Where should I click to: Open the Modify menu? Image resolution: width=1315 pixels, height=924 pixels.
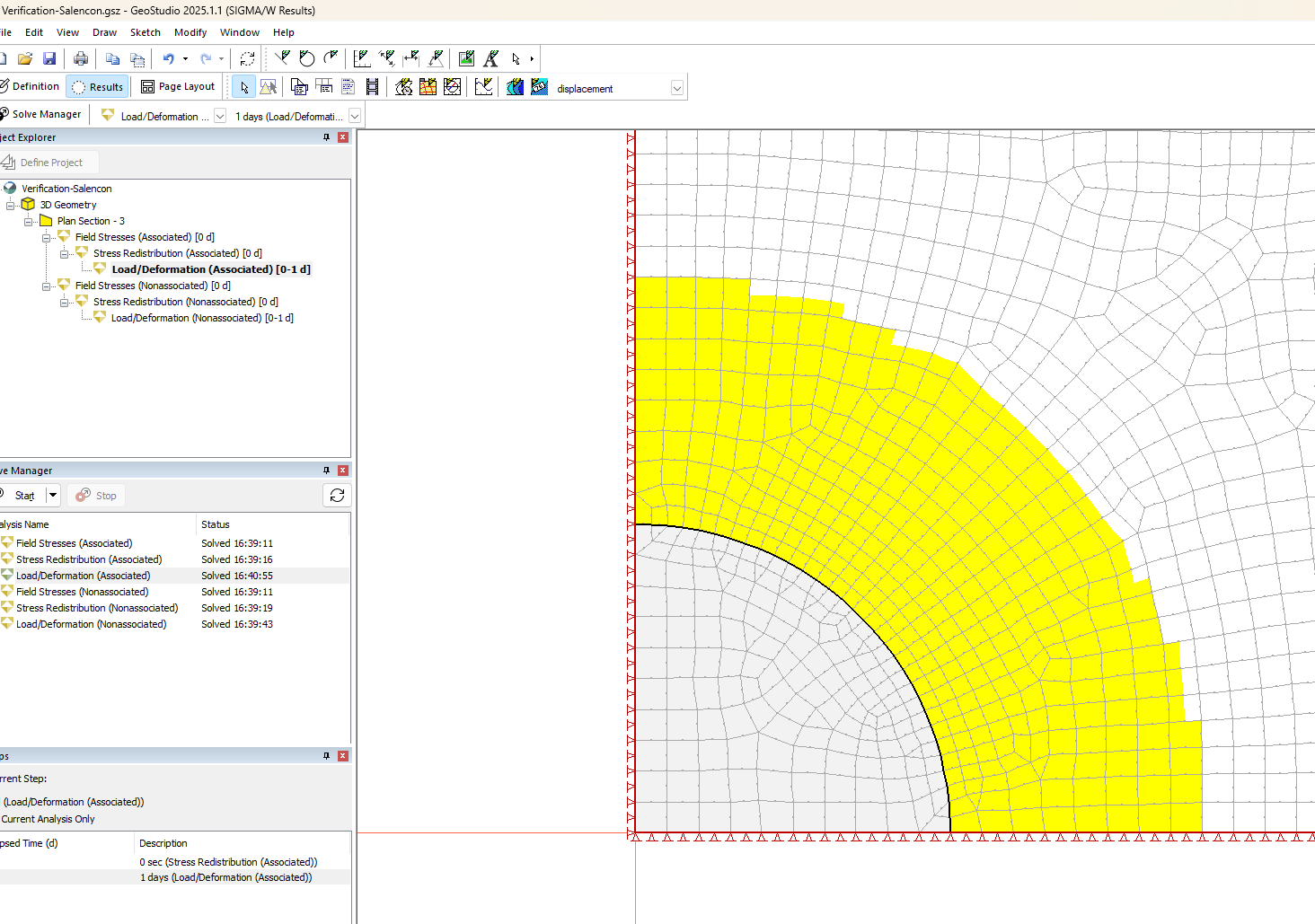[190, 32]
